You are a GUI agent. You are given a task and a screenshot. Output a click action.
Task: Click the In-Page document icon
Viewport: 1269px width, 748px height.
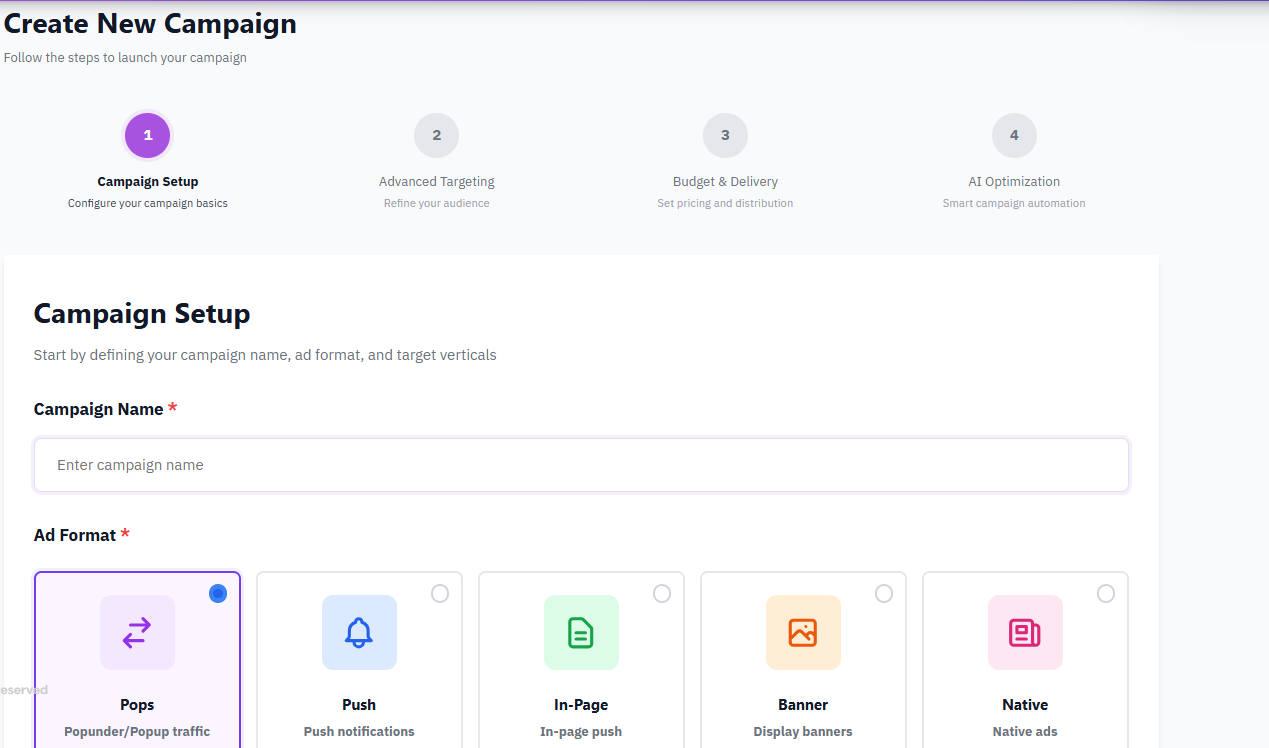pos(581,632)
